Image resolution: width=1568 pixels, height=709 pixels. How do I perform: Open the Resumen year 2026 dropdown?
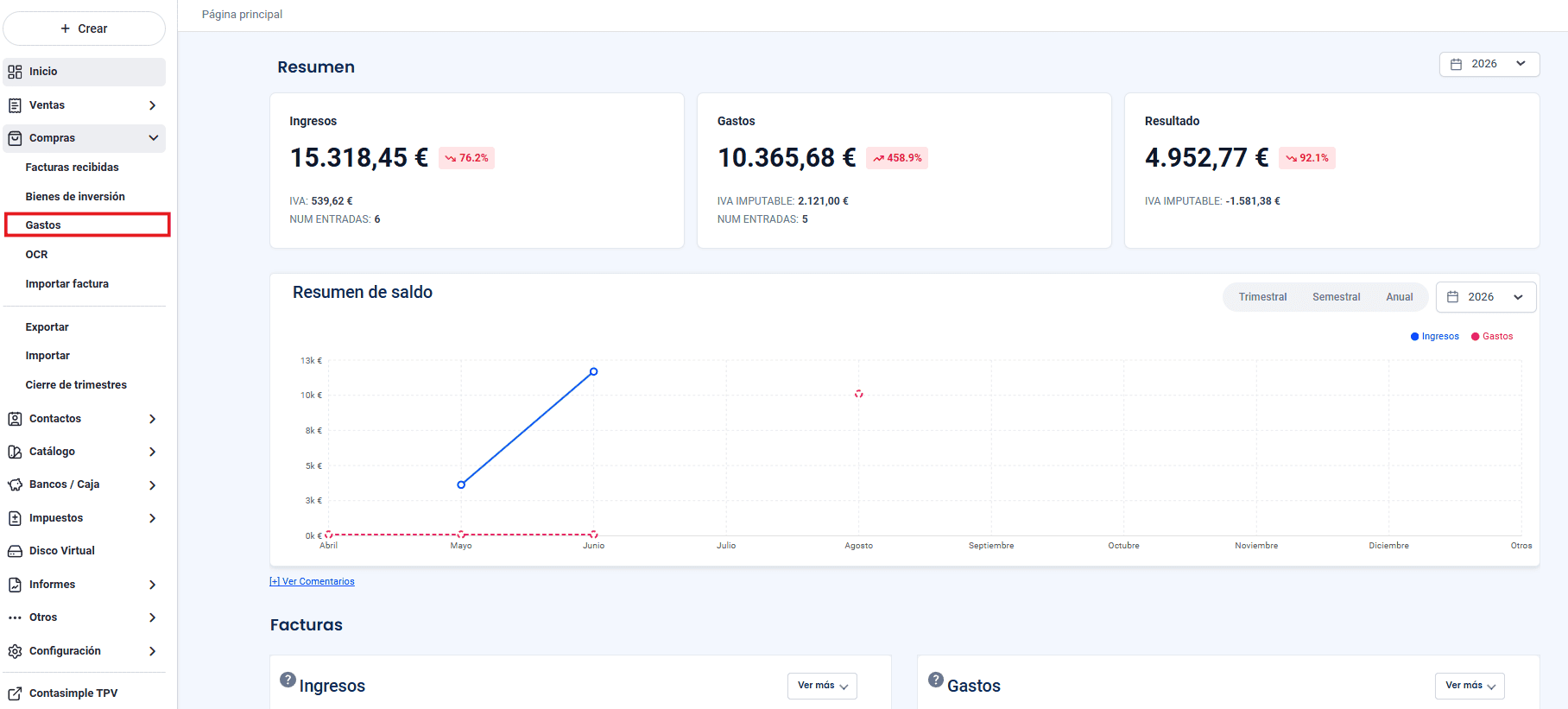coord(1489,64)
